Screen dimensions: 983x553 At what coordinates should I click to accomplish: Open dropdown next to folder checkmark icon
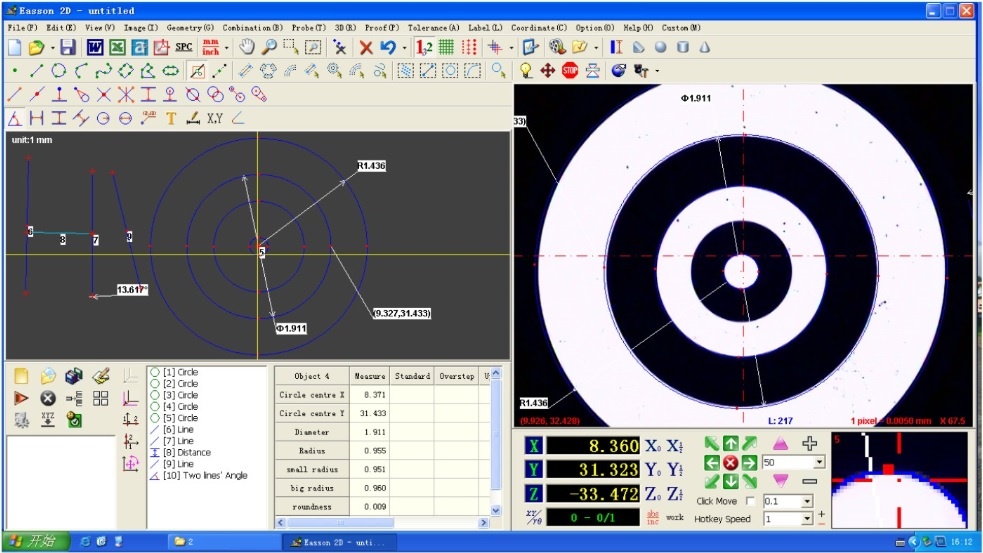coord(596,48)
